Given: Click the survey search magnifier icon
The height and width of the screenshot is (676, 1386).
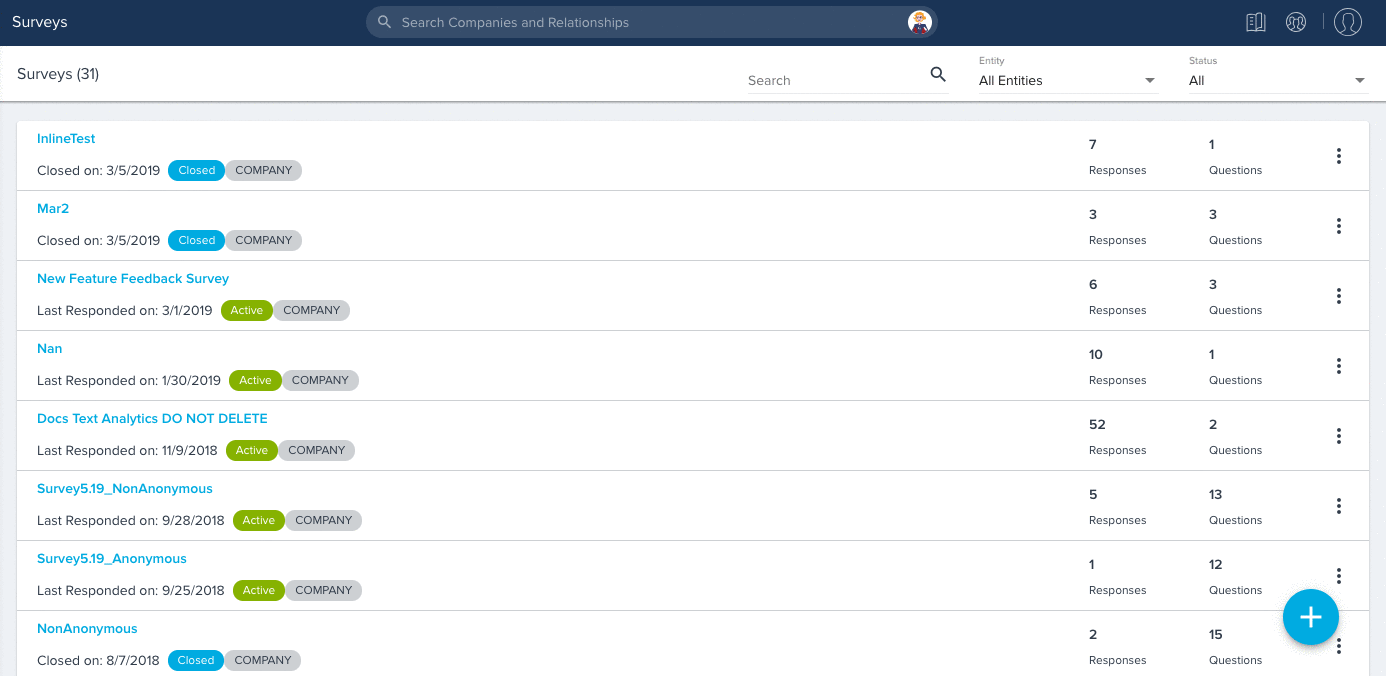Looking at the screenshot, I should pyautogui.click(x=938, y=74).
